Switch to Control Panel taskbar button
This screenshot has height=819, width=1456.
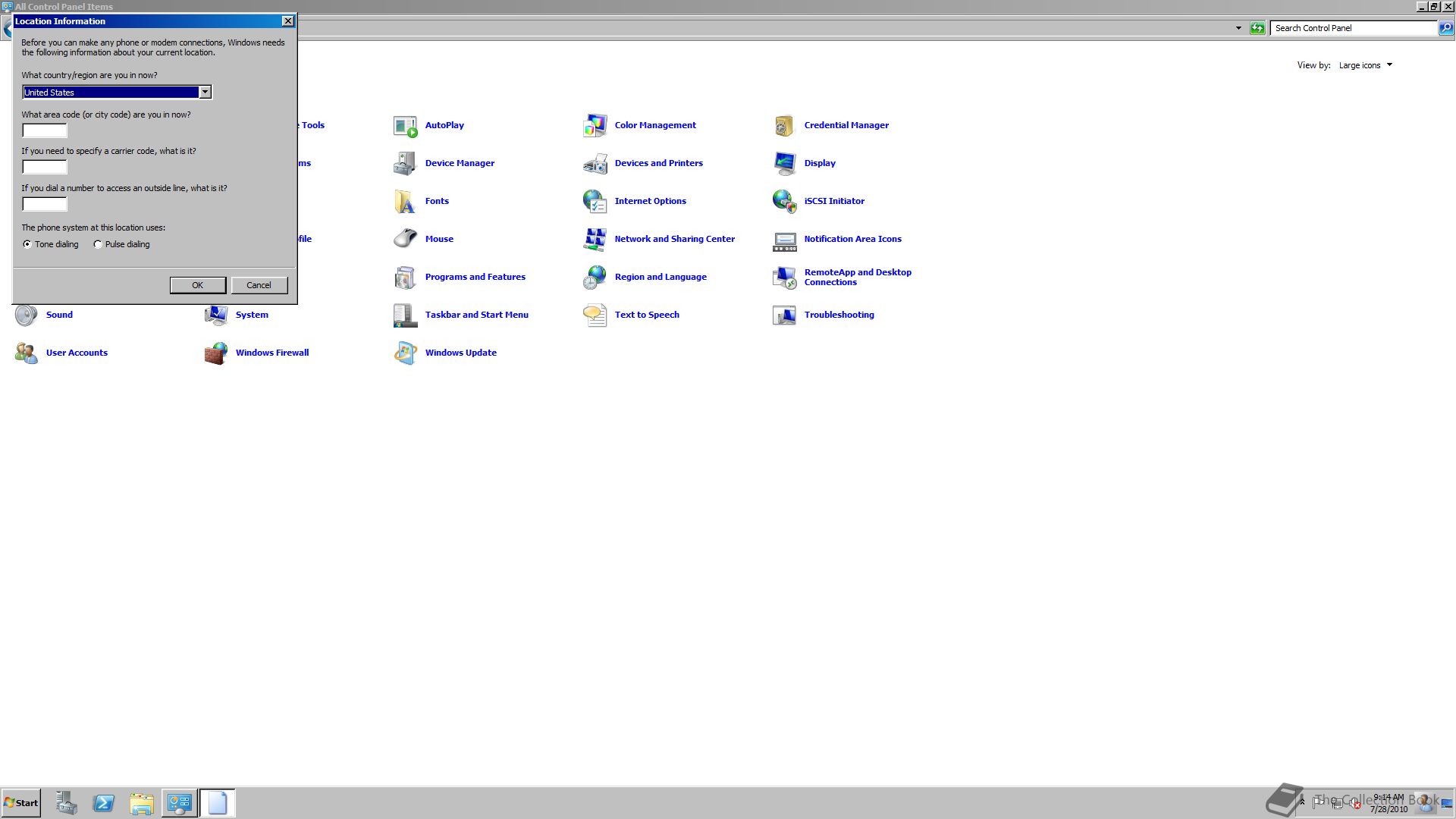(180, 803)
